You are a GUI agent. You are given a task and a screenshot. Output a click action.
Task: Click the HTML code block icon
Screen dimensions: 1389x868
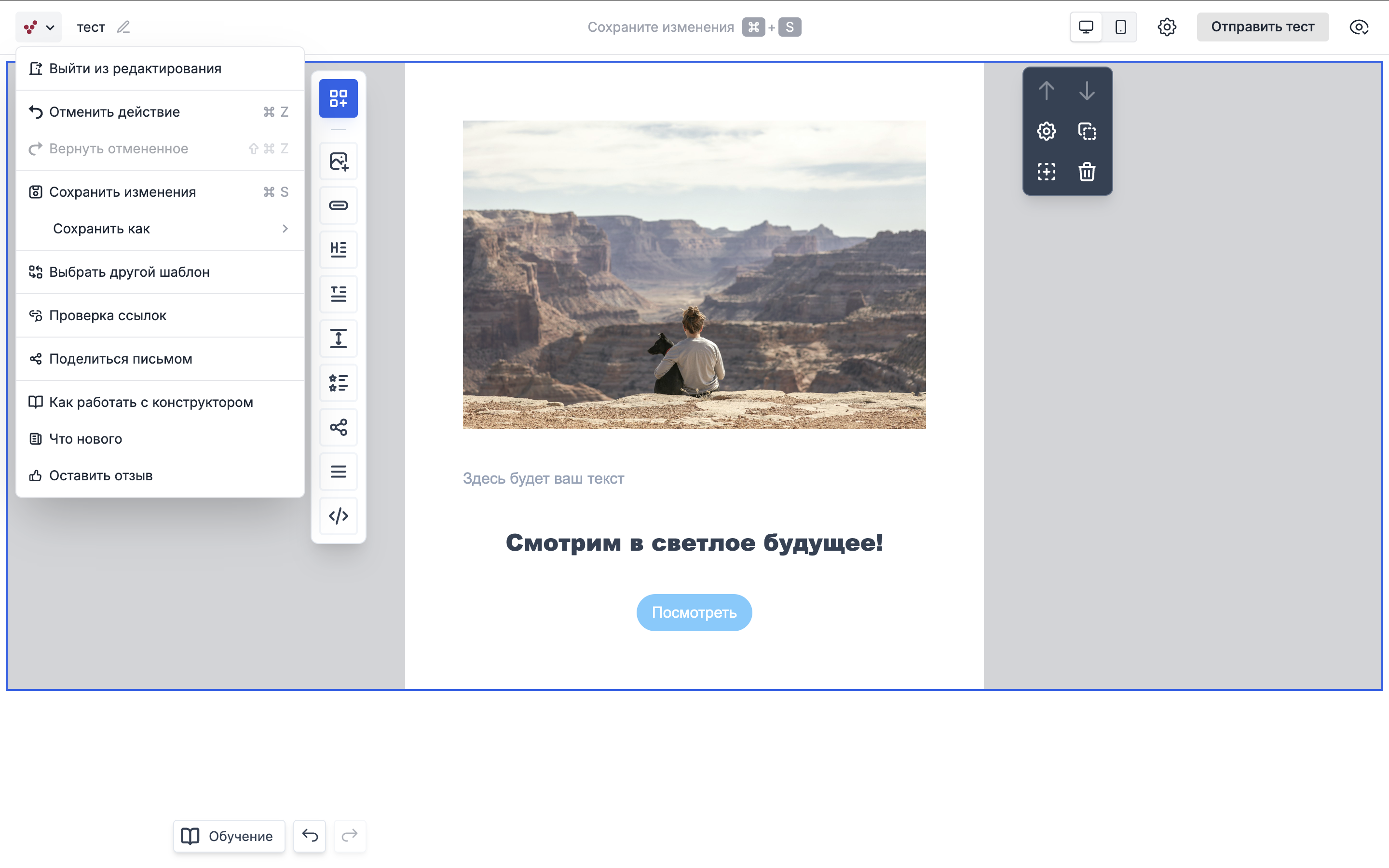point(338,515)
